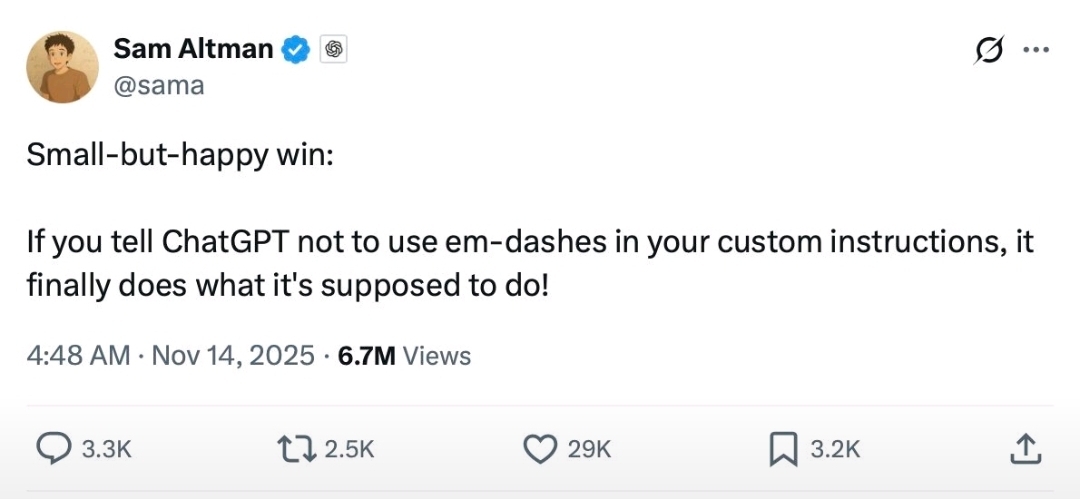The width and height of the screenshot is (1080, 499).
Task: Share the post via the upload arrow icon
Action: pyautogui.click(x=1025, y=450)
